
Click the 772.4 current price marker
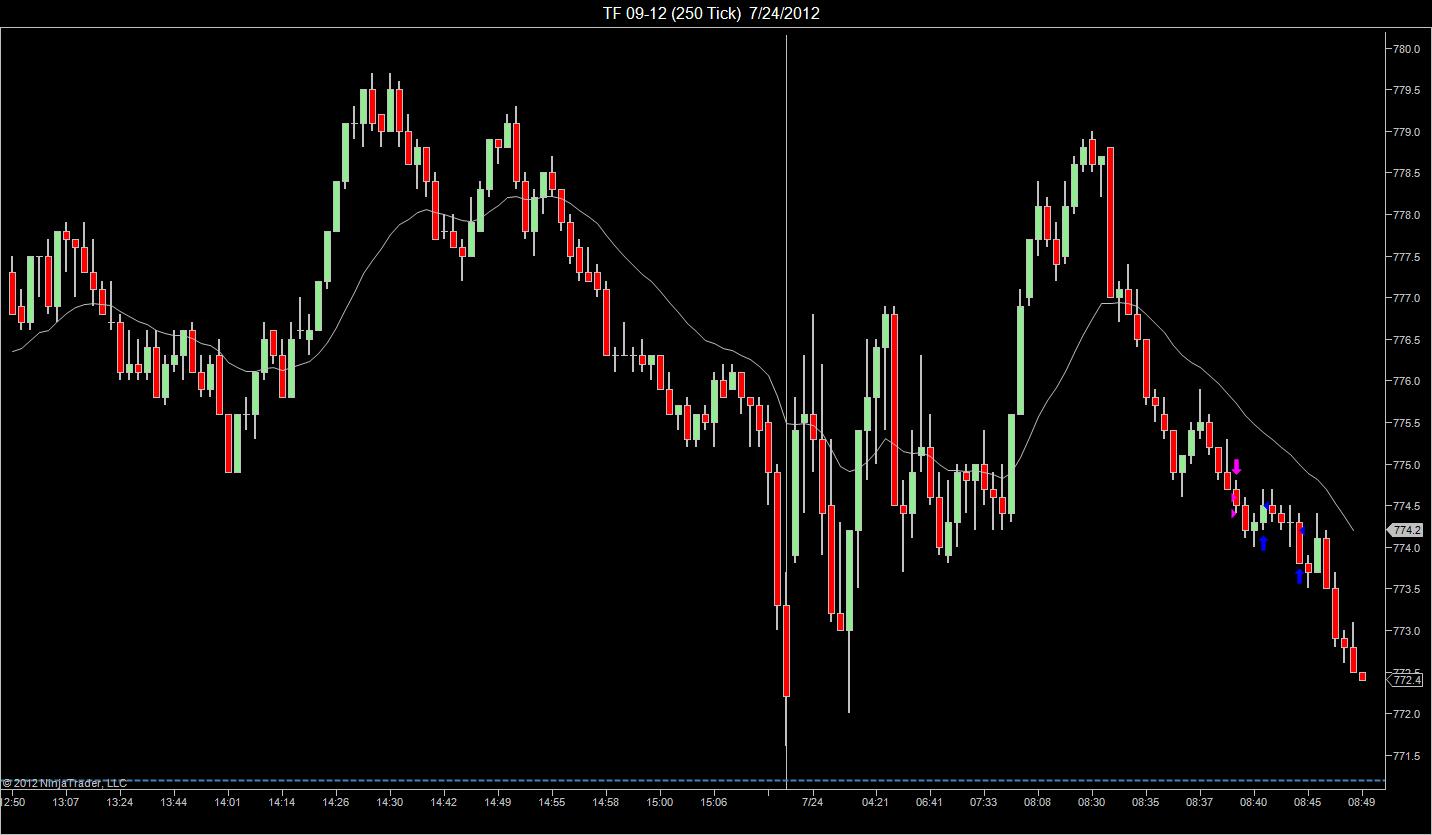1406,680
